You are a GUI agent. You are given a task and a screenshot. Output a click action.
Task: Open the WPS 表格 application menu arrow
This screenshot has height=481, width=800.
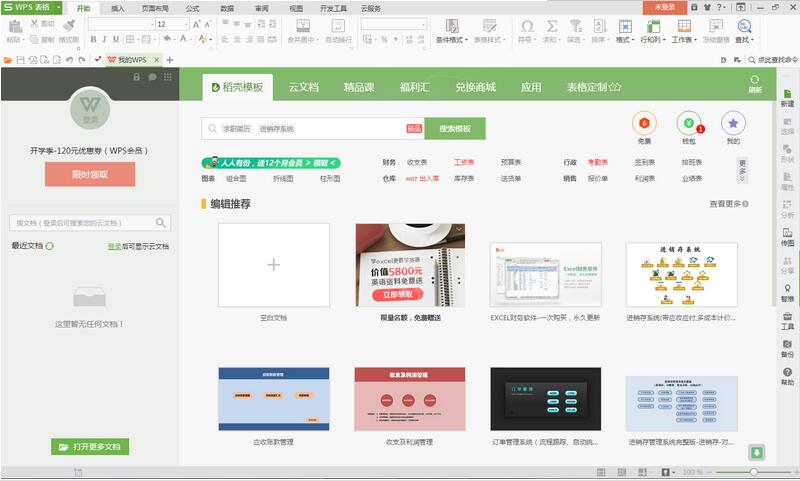coord(59,8)
